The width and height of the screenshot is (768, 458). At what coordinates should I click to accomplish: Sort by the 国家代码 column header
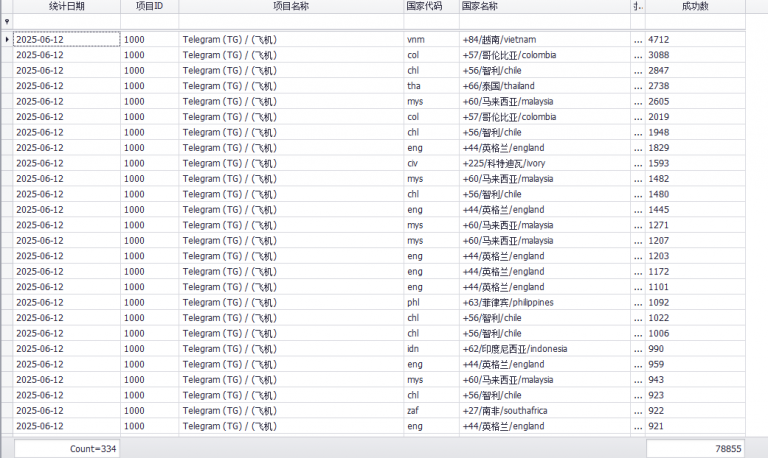[x=432, y=6]
